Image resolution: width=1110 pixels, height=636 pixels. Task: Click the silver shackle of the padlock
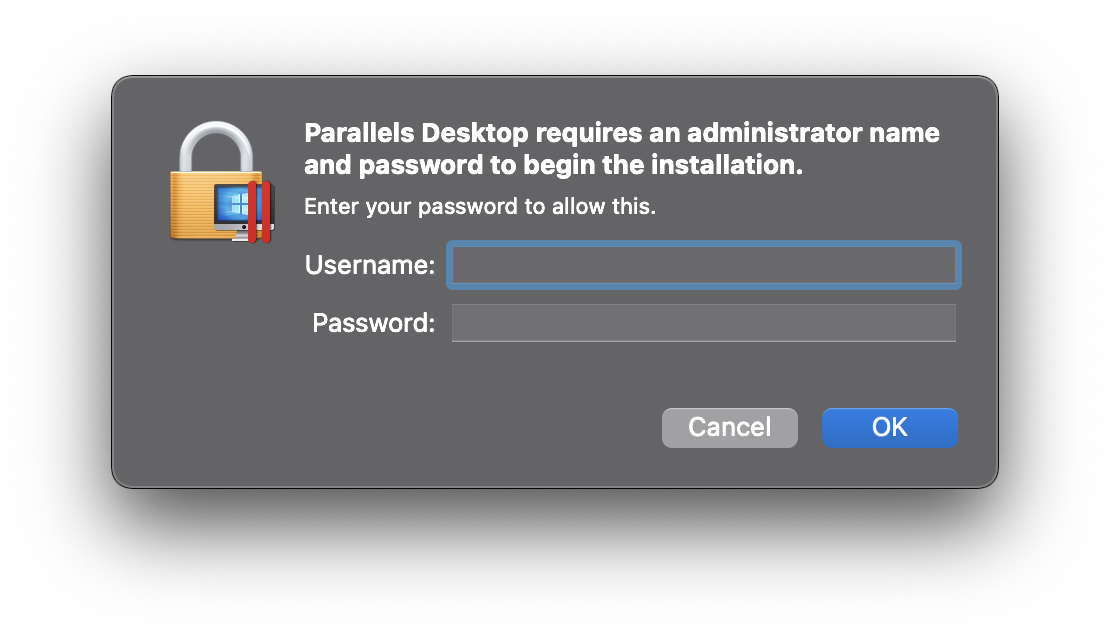point(216,147)
